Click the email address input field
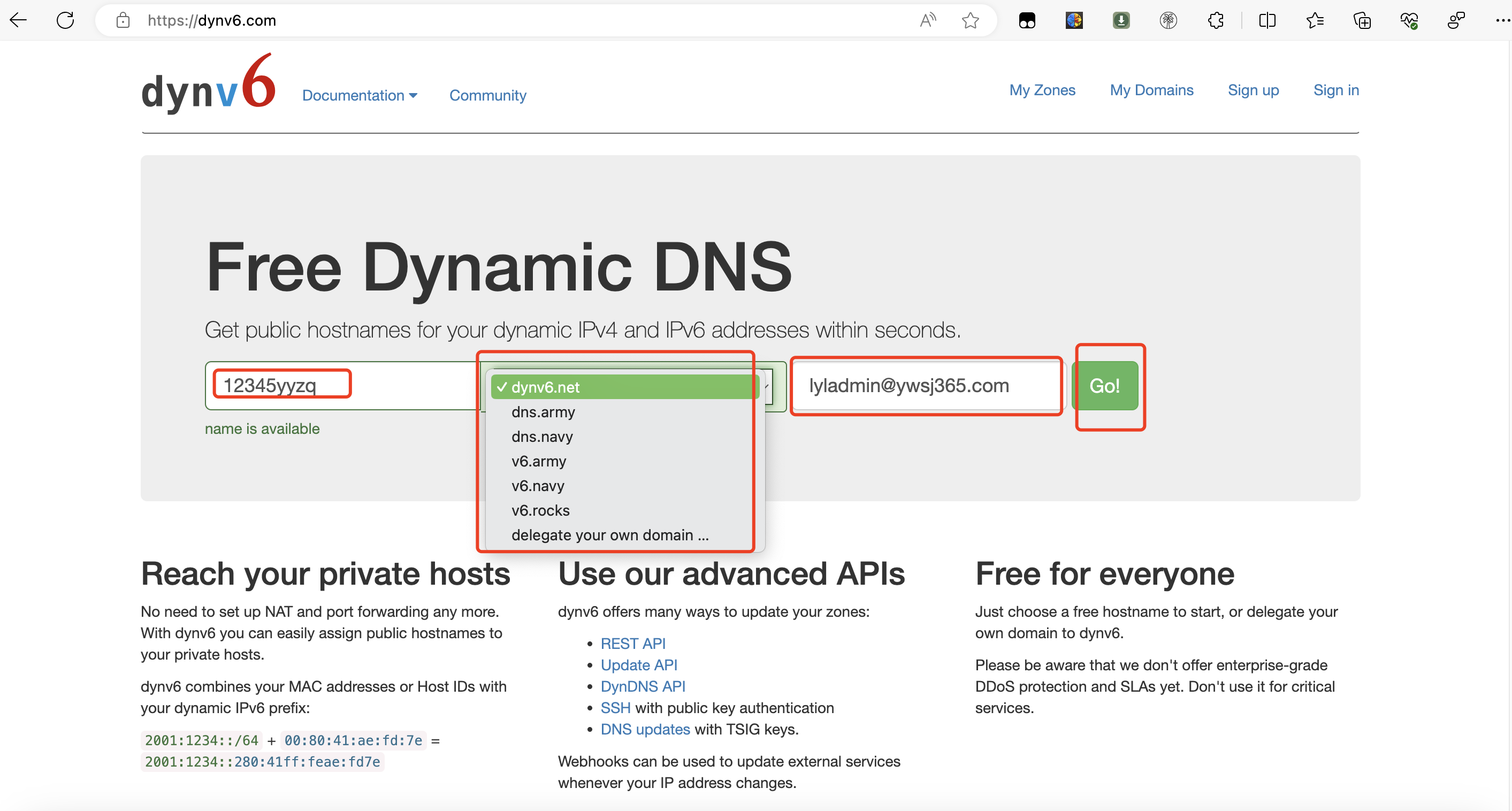This screenshot has width=1512, height=811. [x=926, y=386]
